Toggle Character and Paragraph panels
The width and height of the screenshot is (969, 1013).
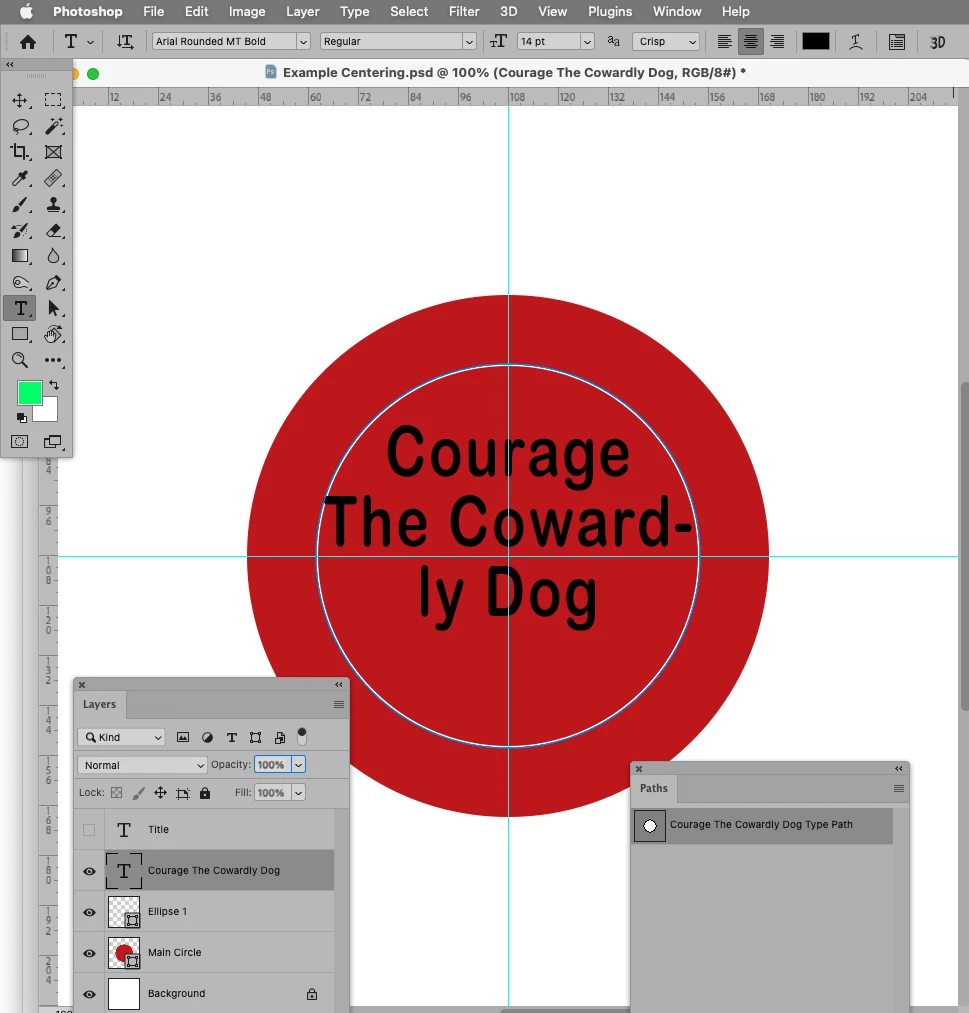tap(897, 42)
